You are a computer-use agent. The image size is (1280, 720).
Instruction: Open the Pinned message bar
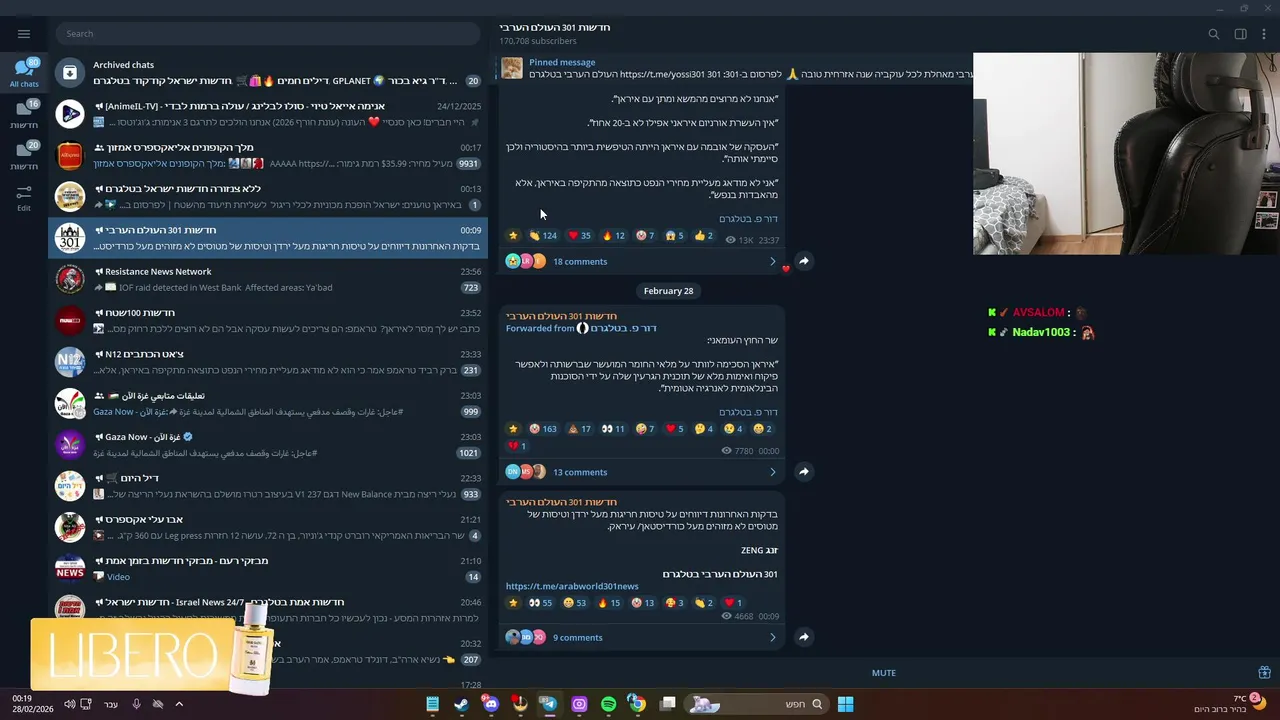735,68
